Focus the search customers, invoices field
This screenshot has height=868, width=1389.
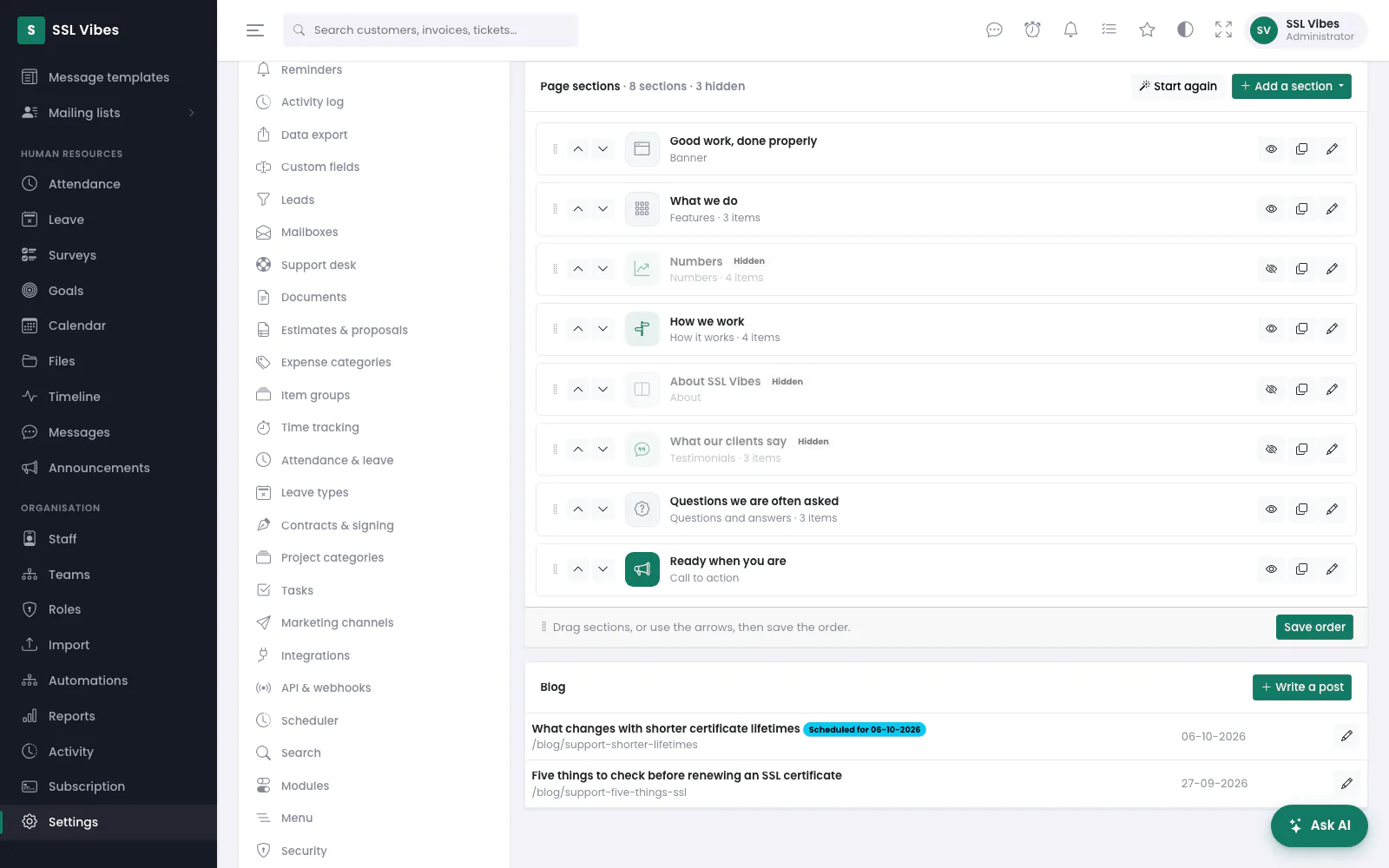click(431, 30)
